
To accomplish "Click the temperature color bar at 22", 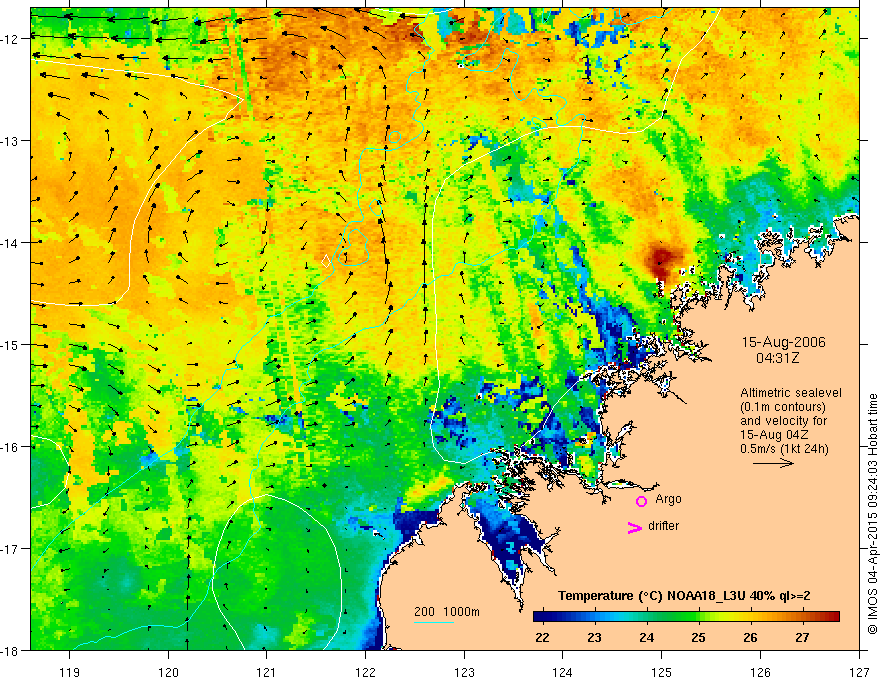I will (542, 617).
